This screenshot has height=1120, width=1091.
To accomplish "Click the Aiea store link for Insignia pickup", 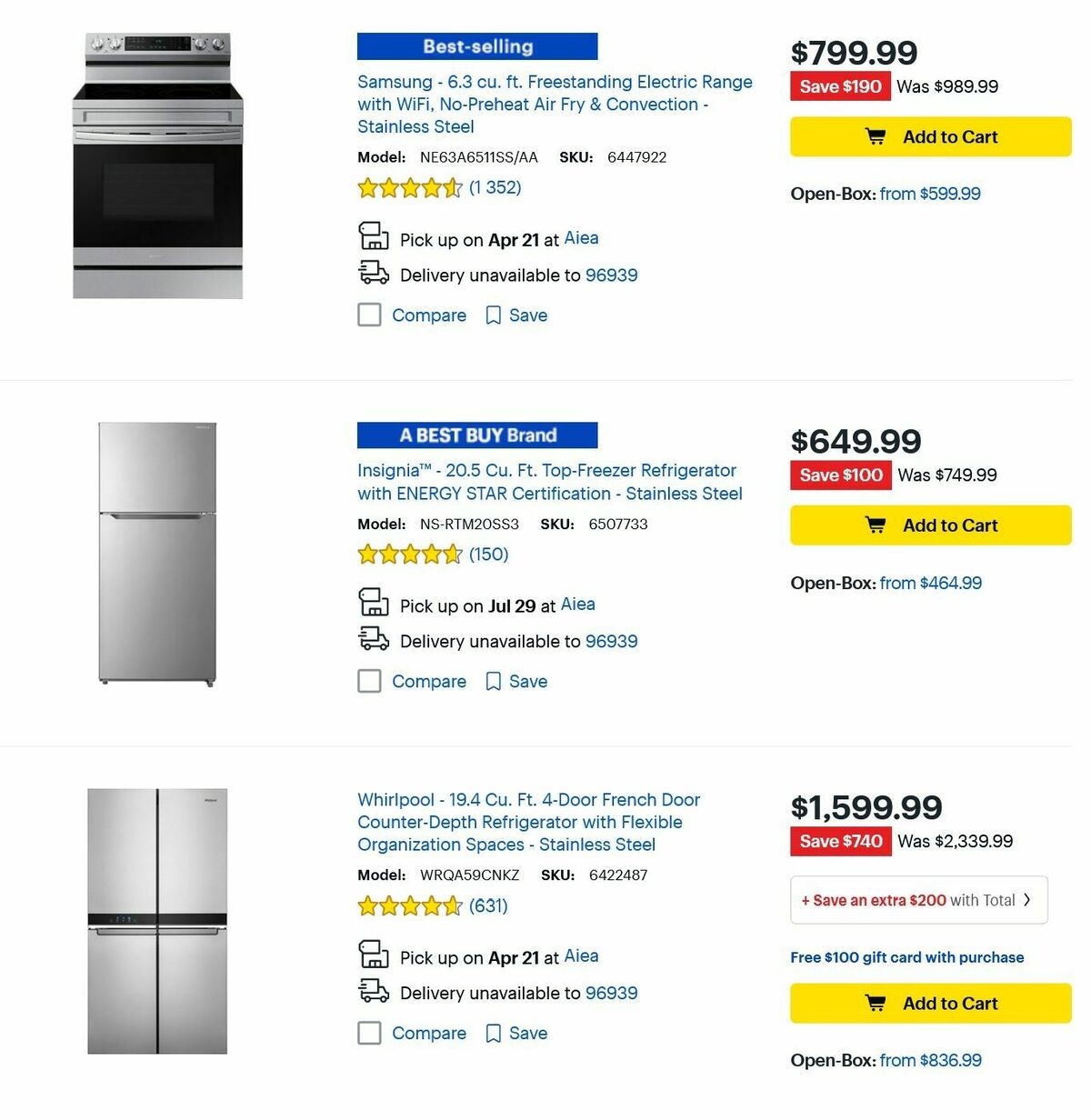I will [x=578, y=604].
